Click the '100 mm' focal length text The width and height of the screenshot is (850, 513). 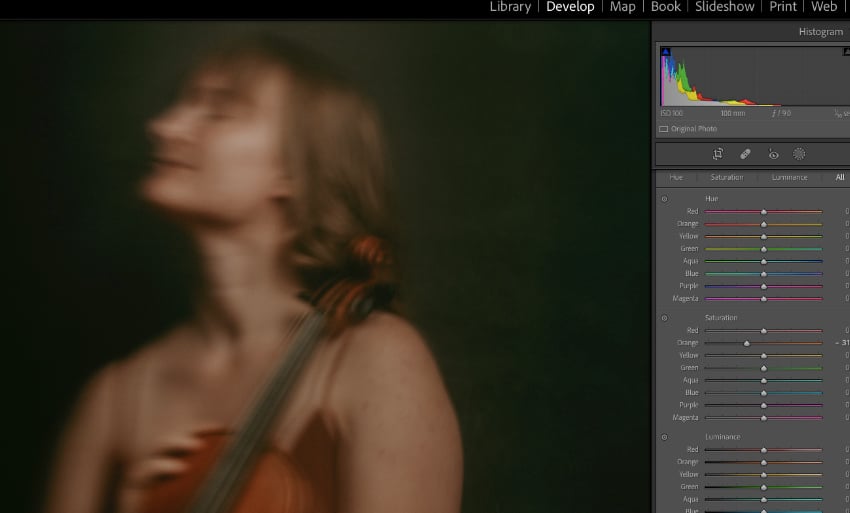[733, 113]
